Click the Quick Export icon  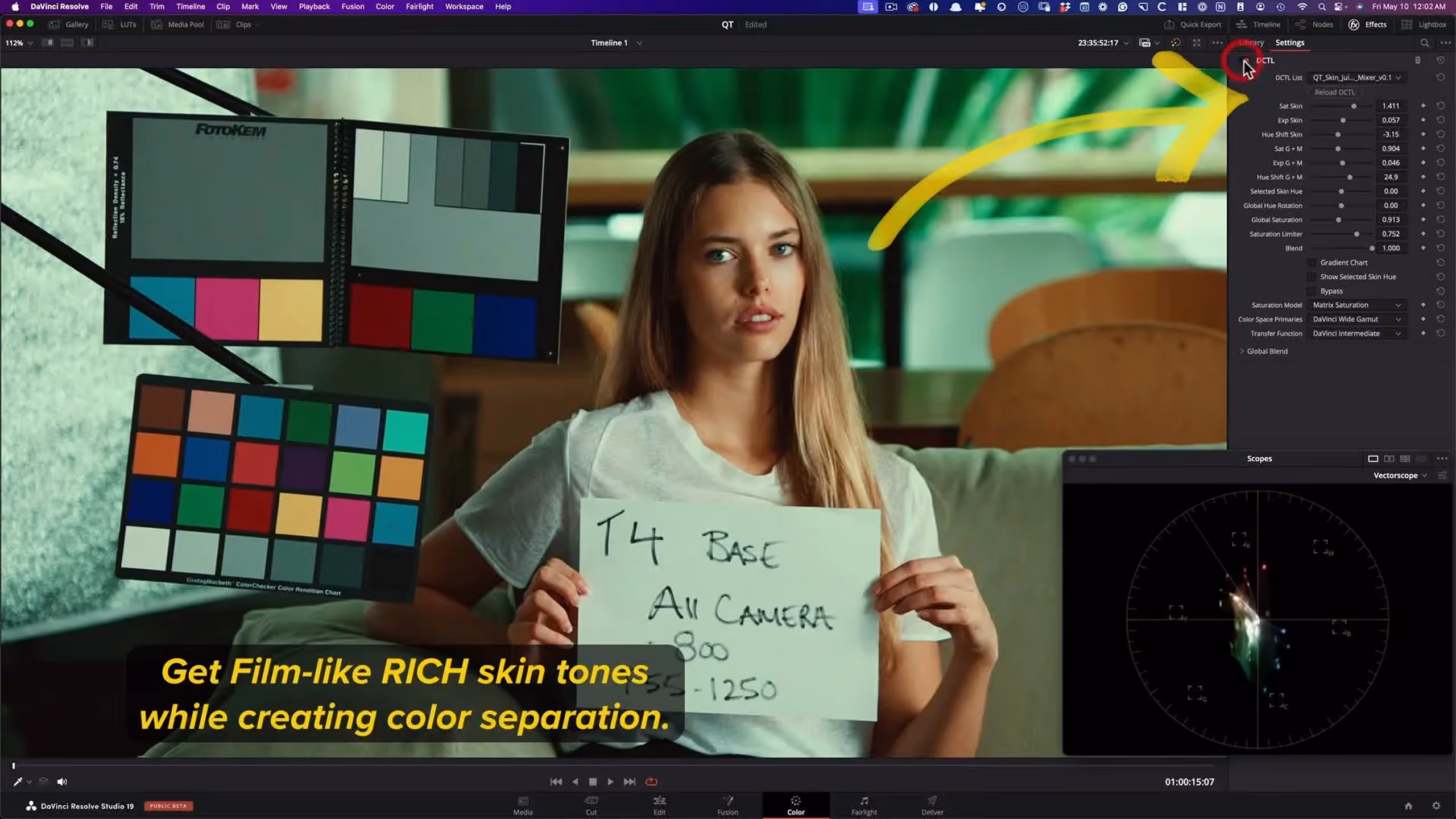(1169, 24)
